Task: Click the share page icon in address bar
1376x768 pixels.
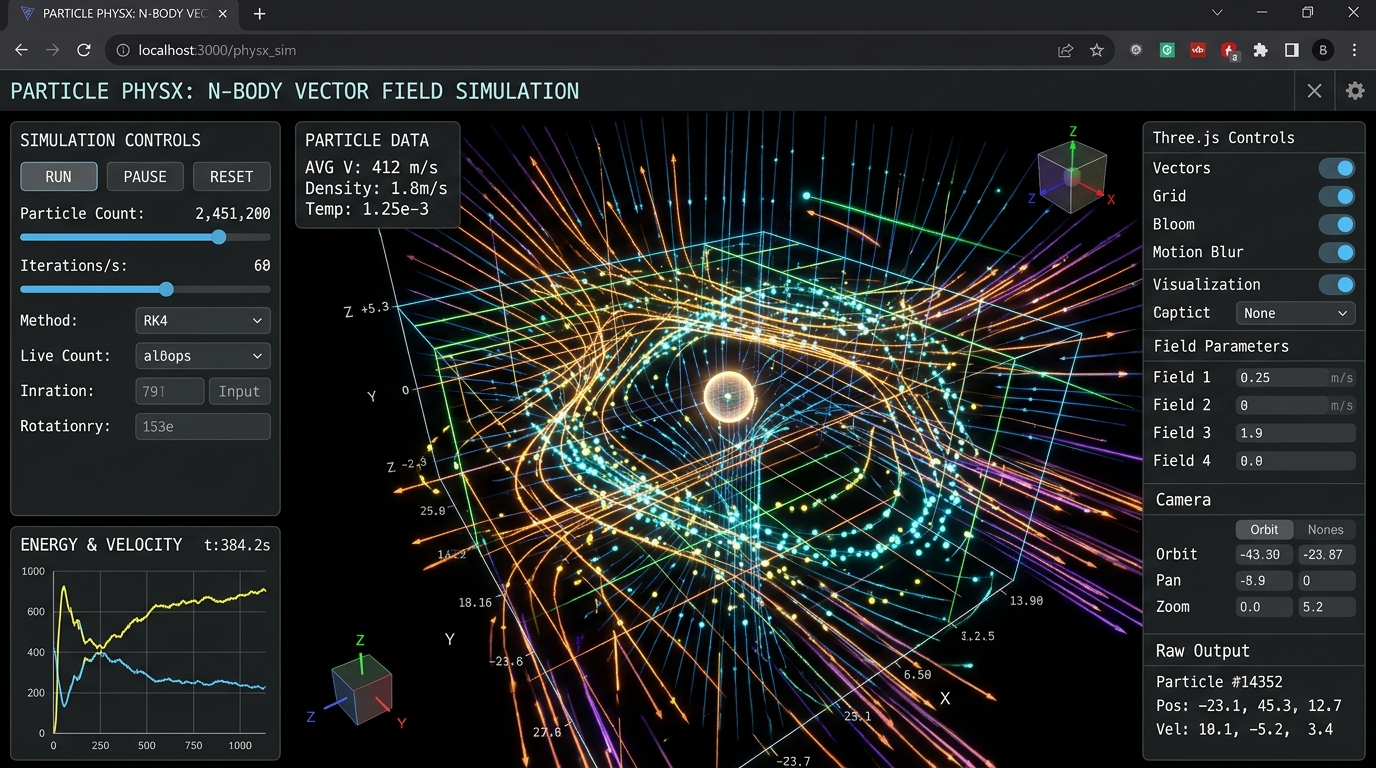Action: click(1066, 50)
